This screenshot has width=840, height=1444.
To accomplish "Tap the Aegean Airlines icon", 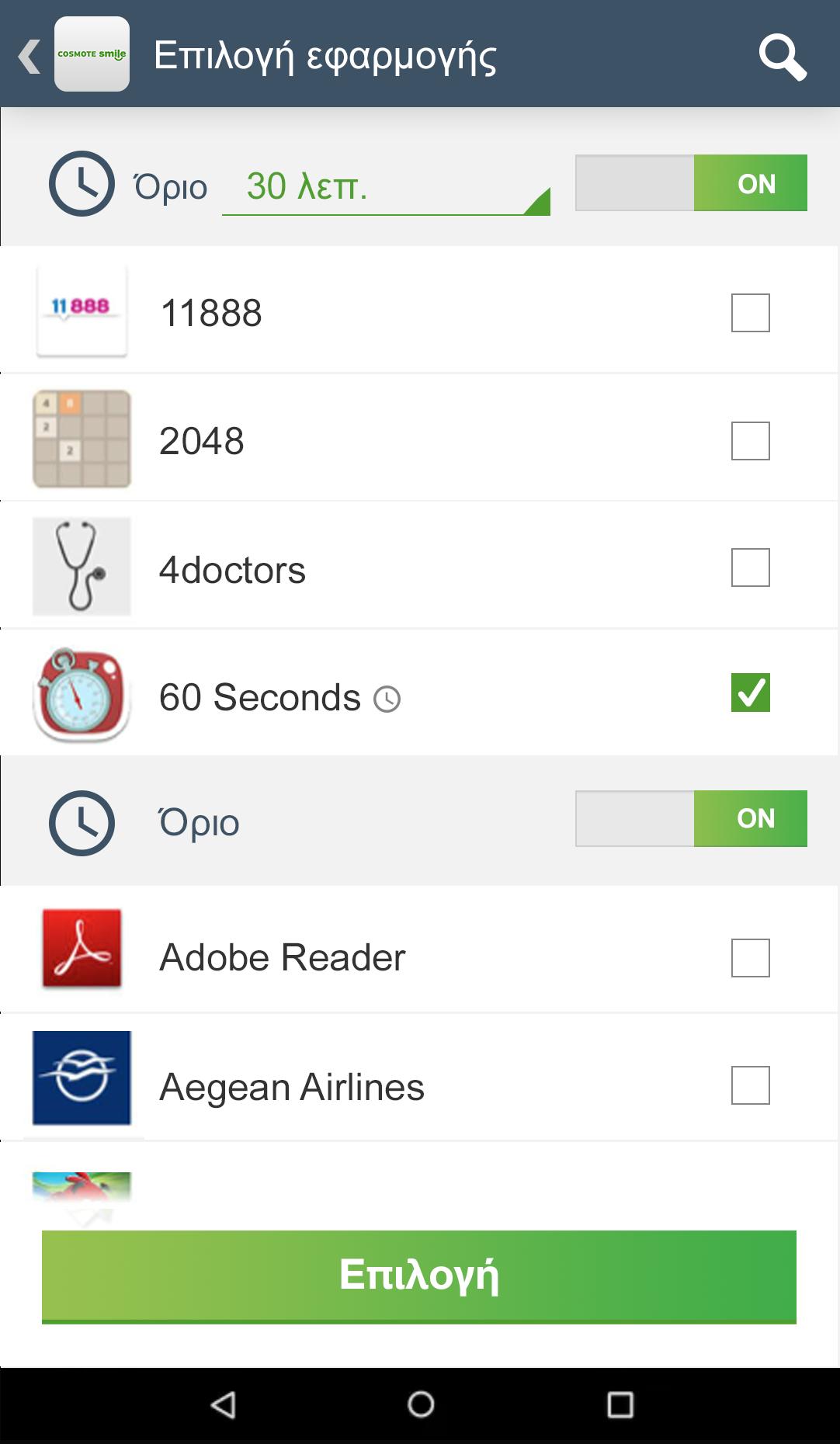I will pyautogui.click(x=82, y=1078).
